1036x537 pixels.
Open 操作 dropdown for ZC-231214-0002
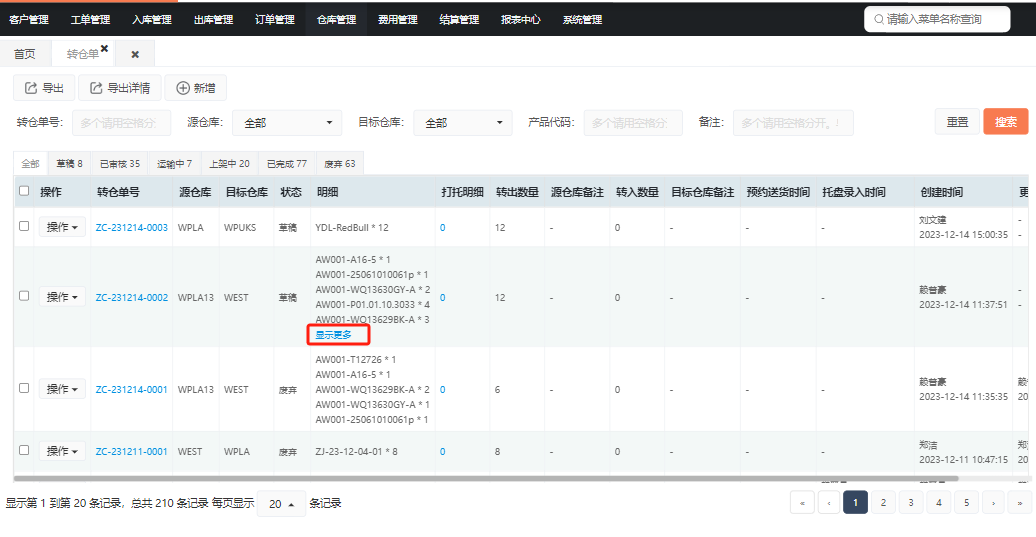(62, 297)
